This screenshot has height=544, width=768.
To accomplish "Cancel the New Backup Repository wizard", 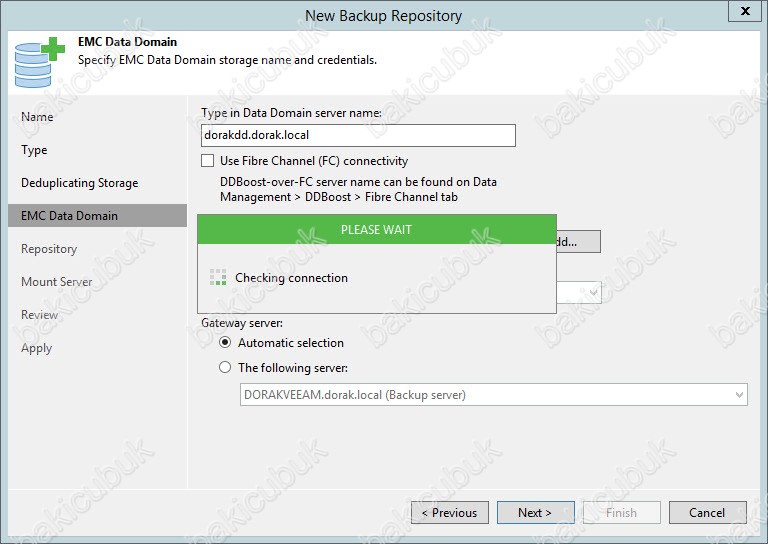I will click(708, 513).
